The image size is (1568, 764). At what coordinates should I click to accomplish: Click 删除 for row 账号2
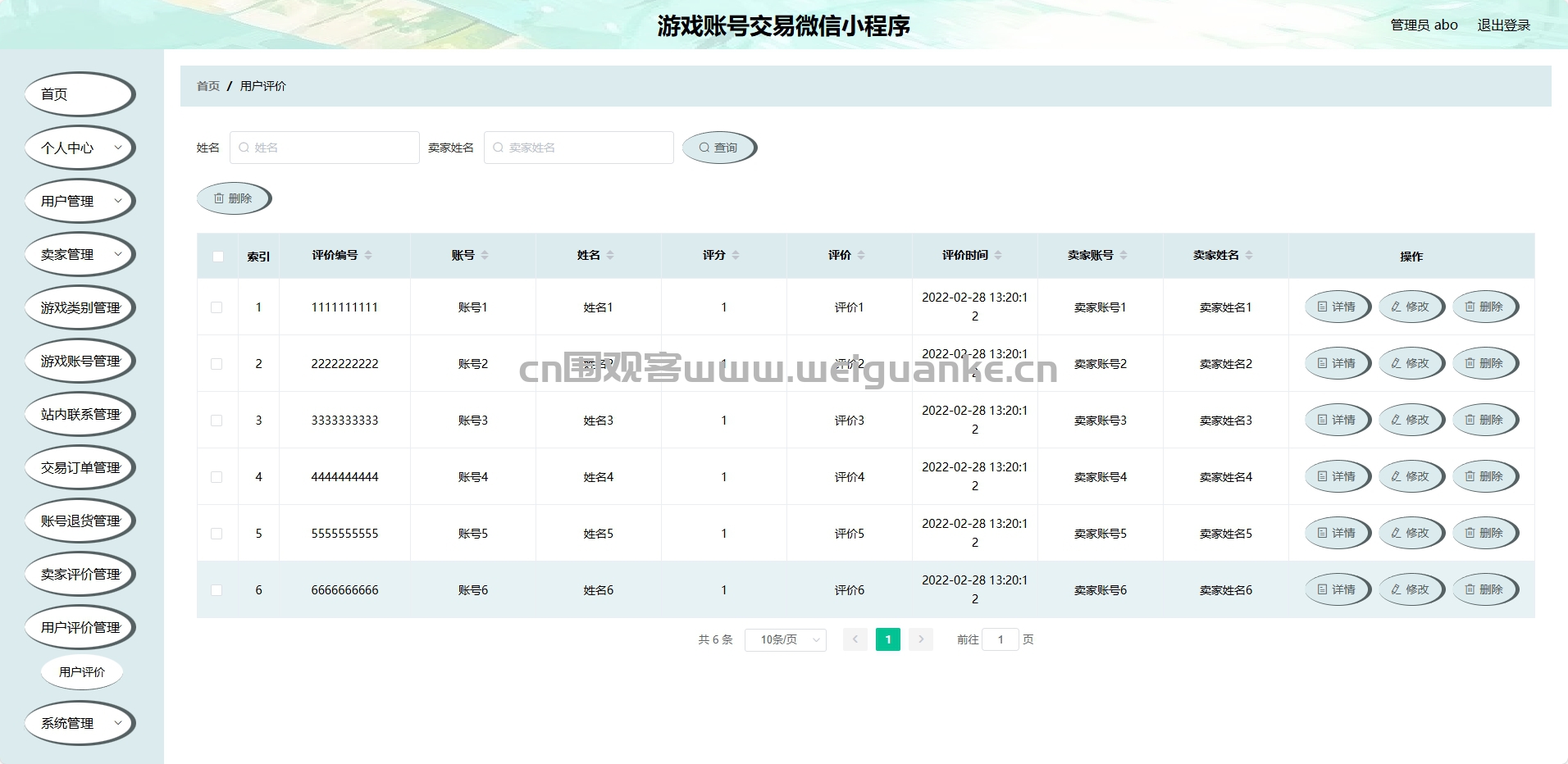click(x=1485, y=363)
